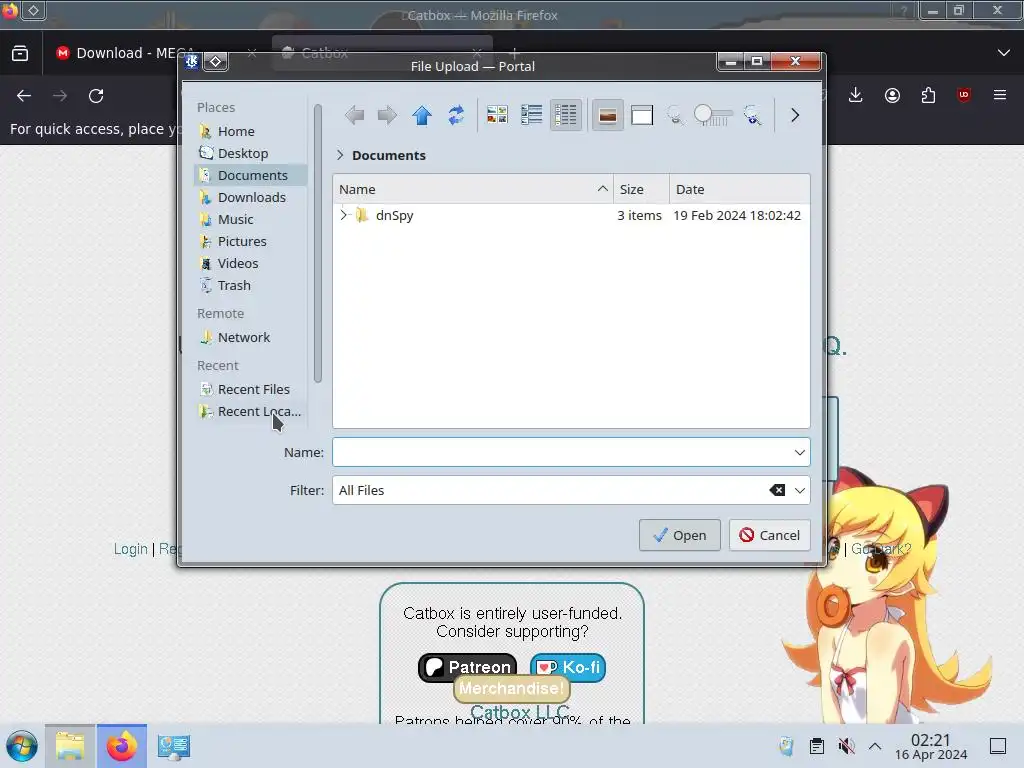Reload the page in Firefox
This screenshot has height=768, width=1024.
point(96,96)
